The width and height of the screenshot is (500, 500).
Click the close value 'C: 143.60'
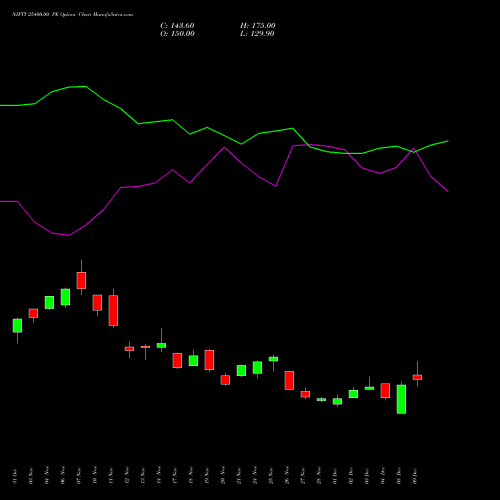click(177, 26)
